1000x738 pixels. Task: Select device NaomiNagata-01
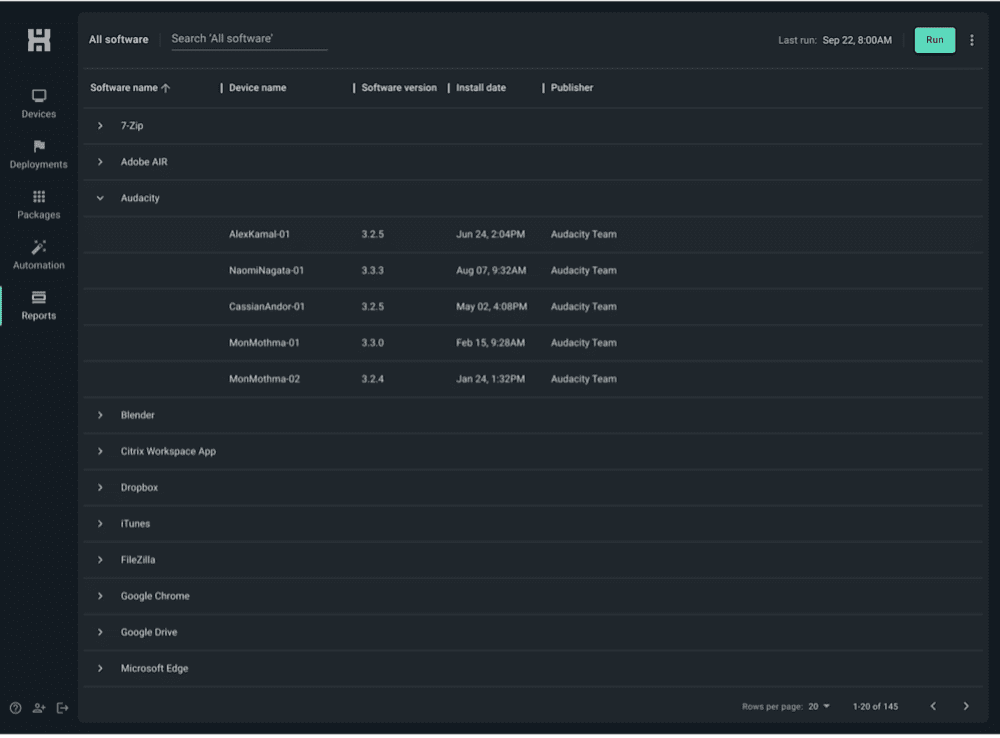click(267, 271)
